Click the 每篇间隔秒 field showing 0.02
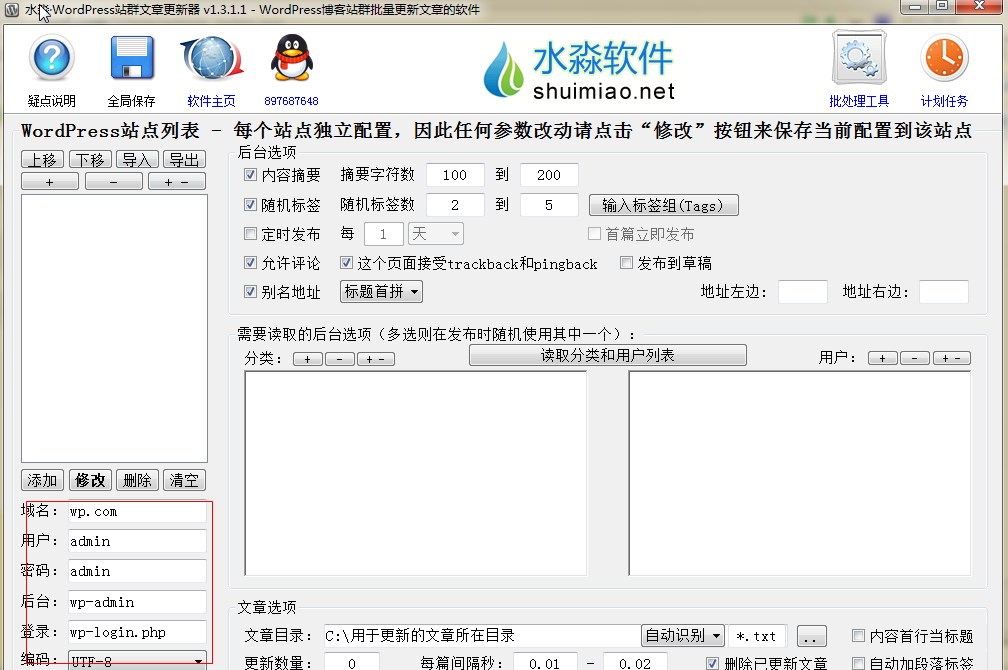Viewport: 1008px width, 670px height. [634, 662]
